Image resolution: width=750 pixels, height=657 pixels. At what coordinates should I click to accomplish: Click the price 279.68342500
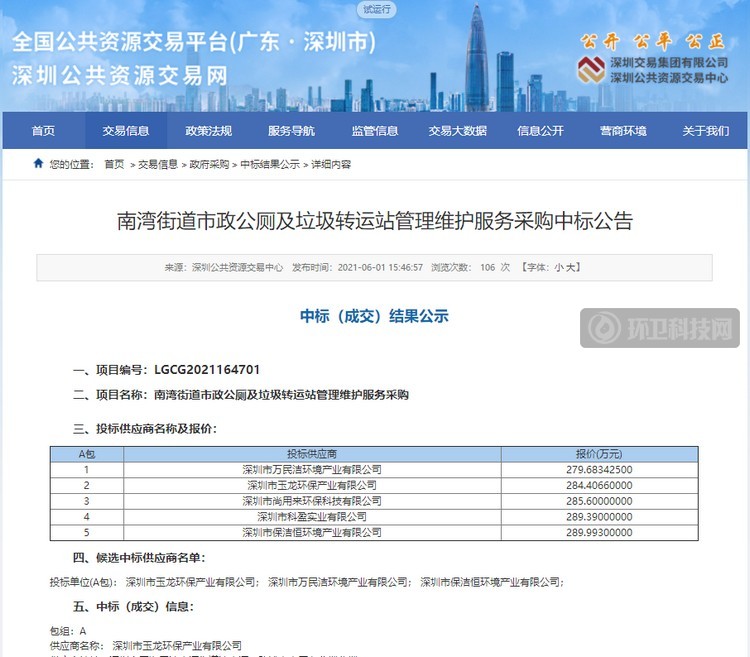coord(599,470)
